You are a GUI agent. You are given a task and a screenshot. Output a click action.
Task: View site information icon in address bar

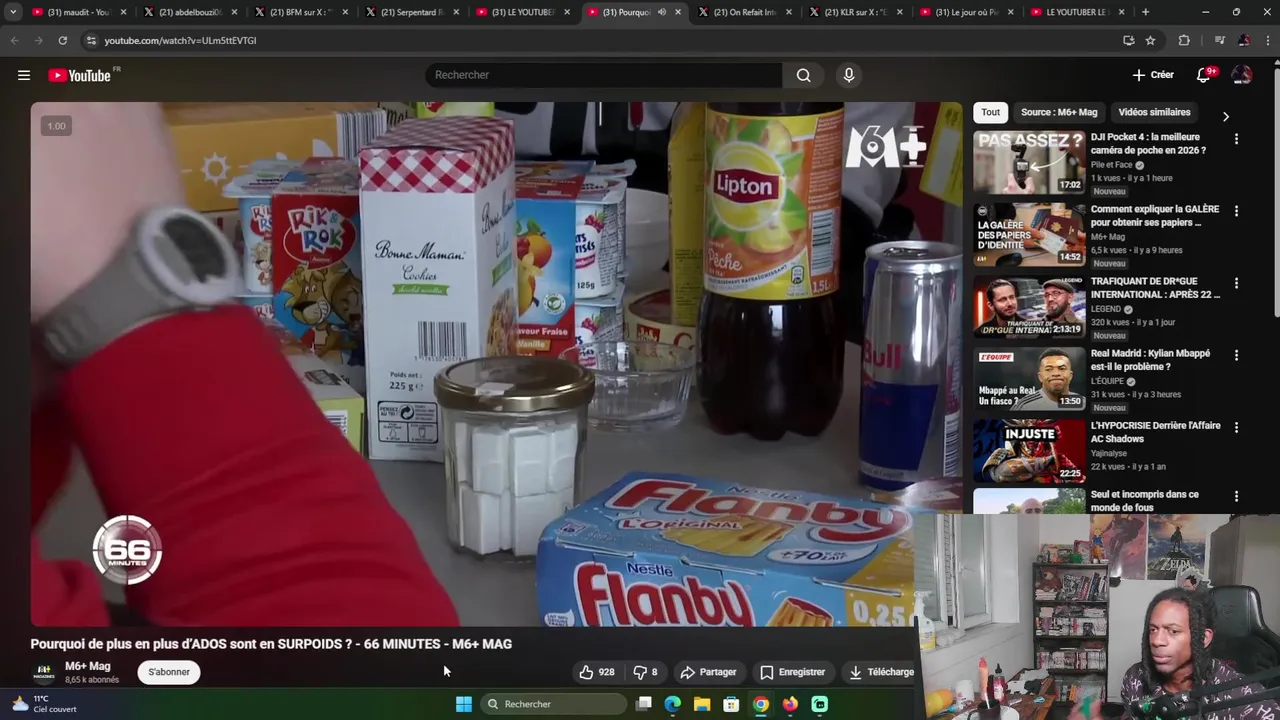(91, 40)
